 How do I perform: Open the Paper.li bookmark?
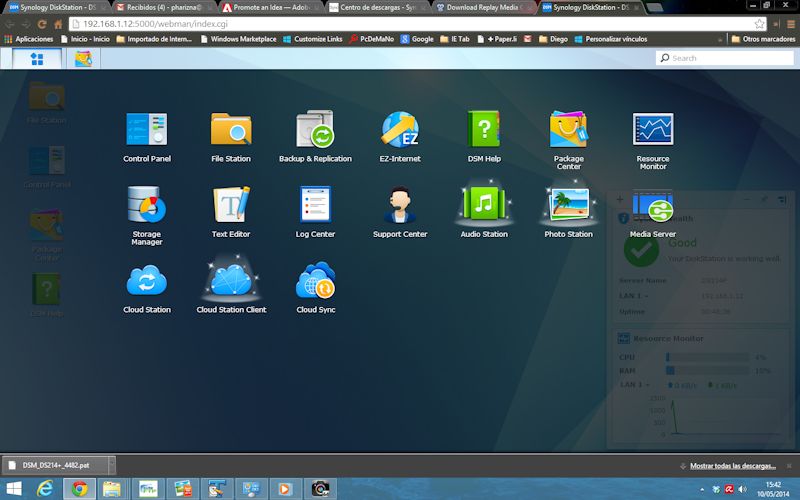click(497, 39)
